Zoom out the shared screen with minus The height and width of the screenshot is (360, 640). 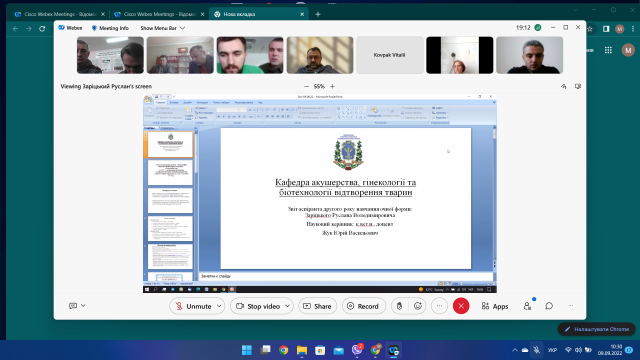point(306,87)
